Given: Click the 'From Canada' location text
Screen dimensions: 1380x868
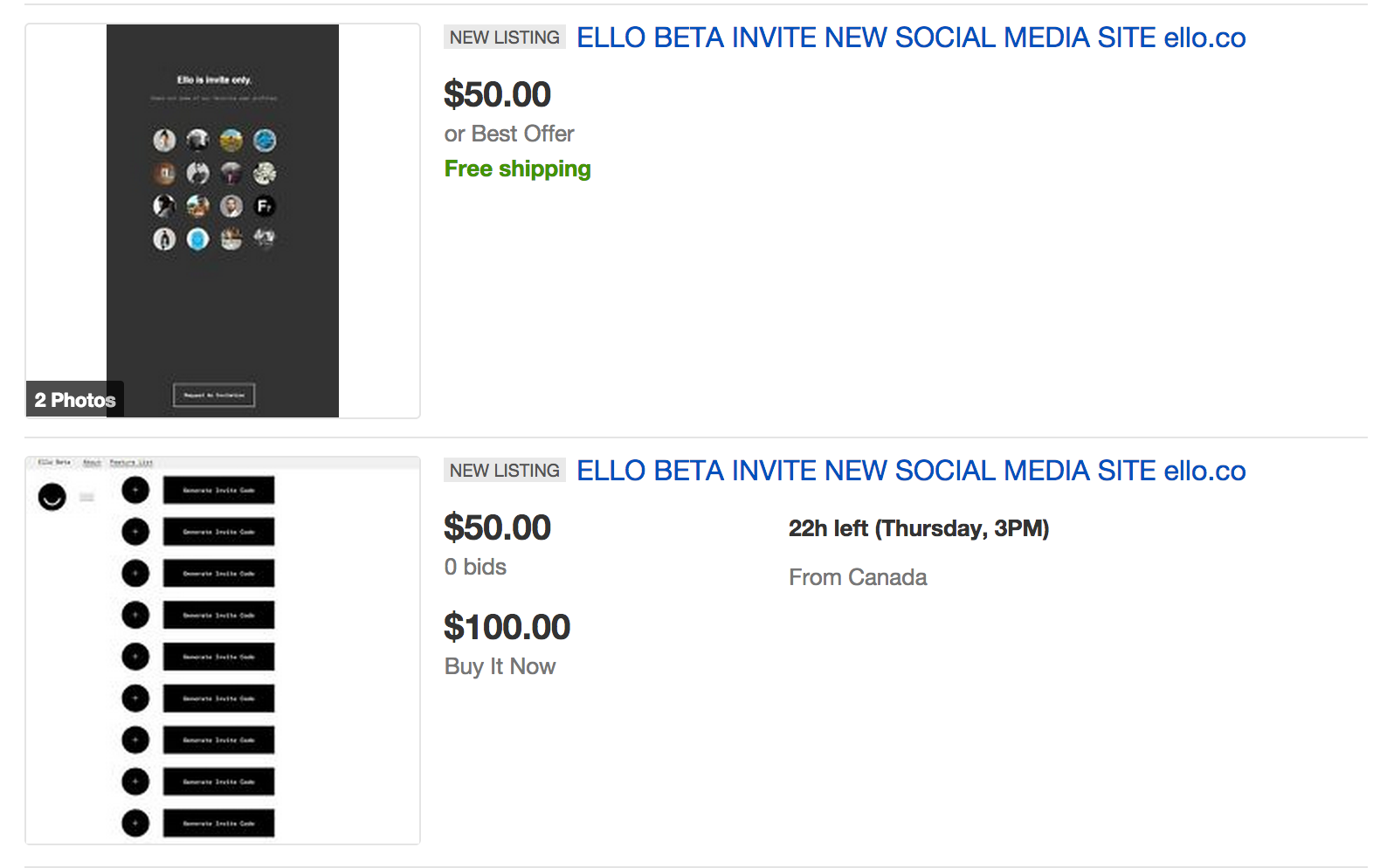Looking at the screenshot, I should tap(858, 577).
